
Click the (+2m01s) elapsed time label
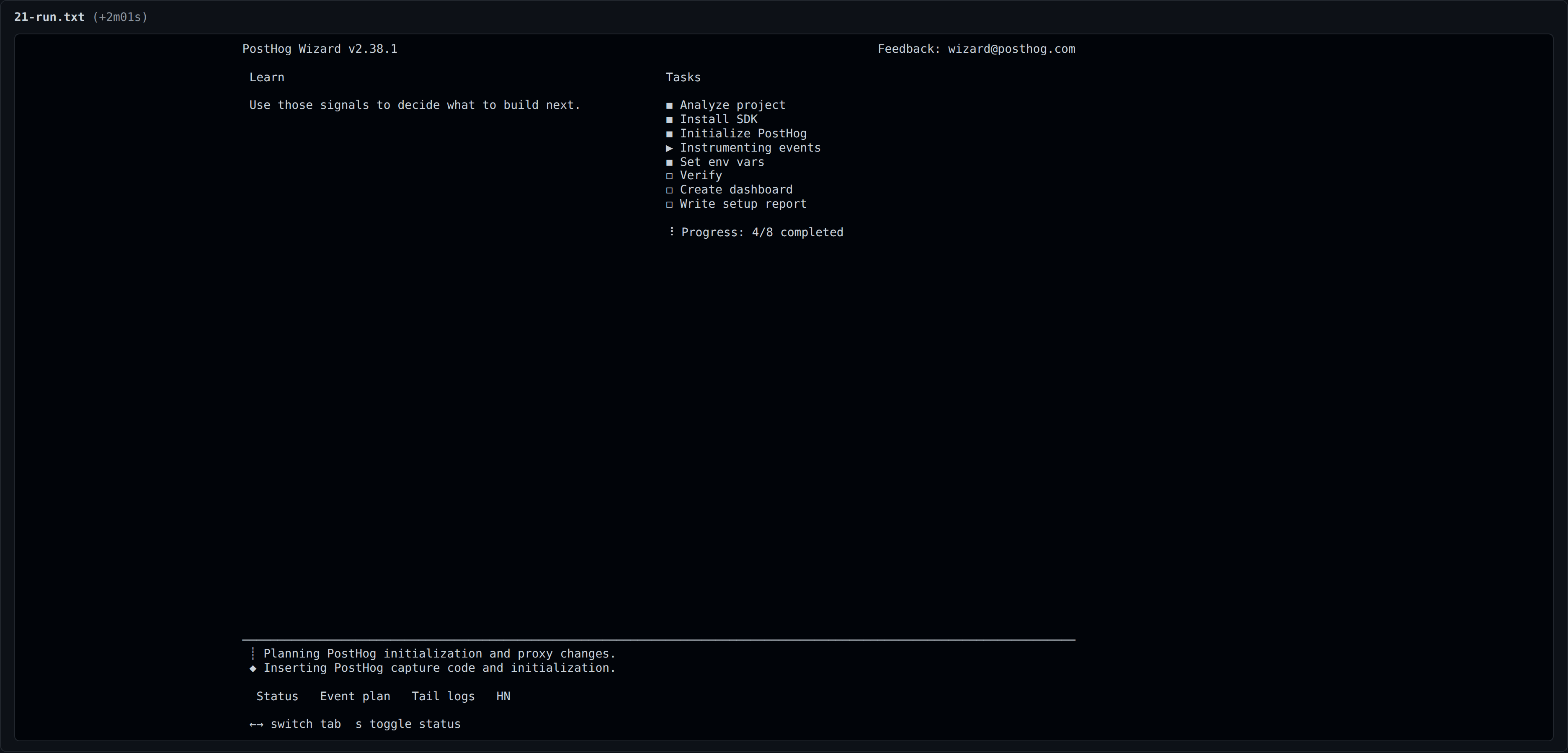point(120,17)
